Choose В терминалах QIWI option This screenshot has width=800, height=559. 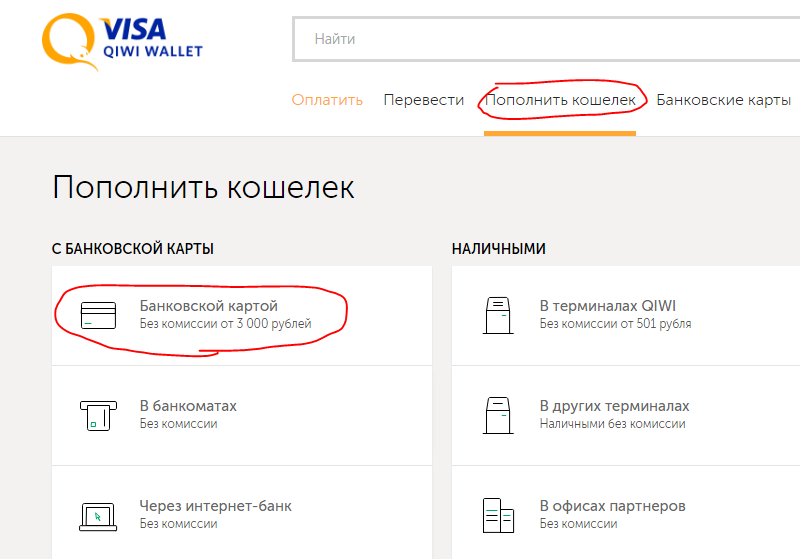[x=626, y=315]
